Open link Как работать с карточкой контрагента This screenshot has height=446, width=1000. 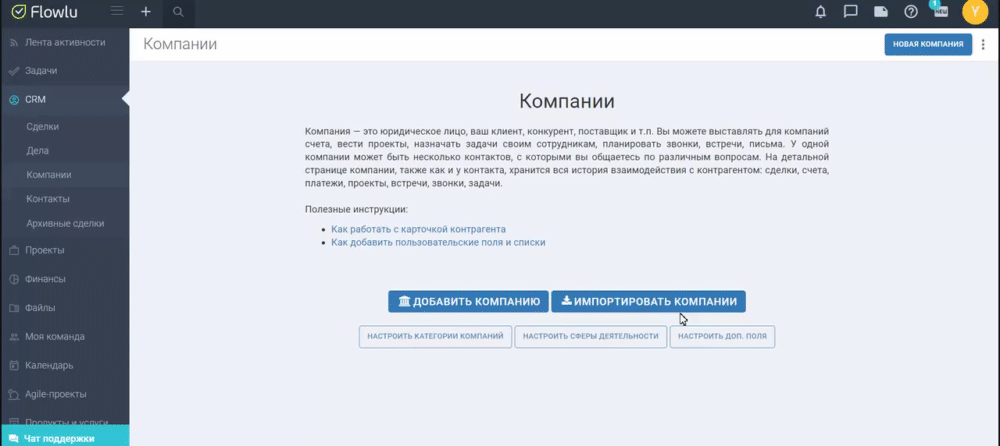click(418, 229)
